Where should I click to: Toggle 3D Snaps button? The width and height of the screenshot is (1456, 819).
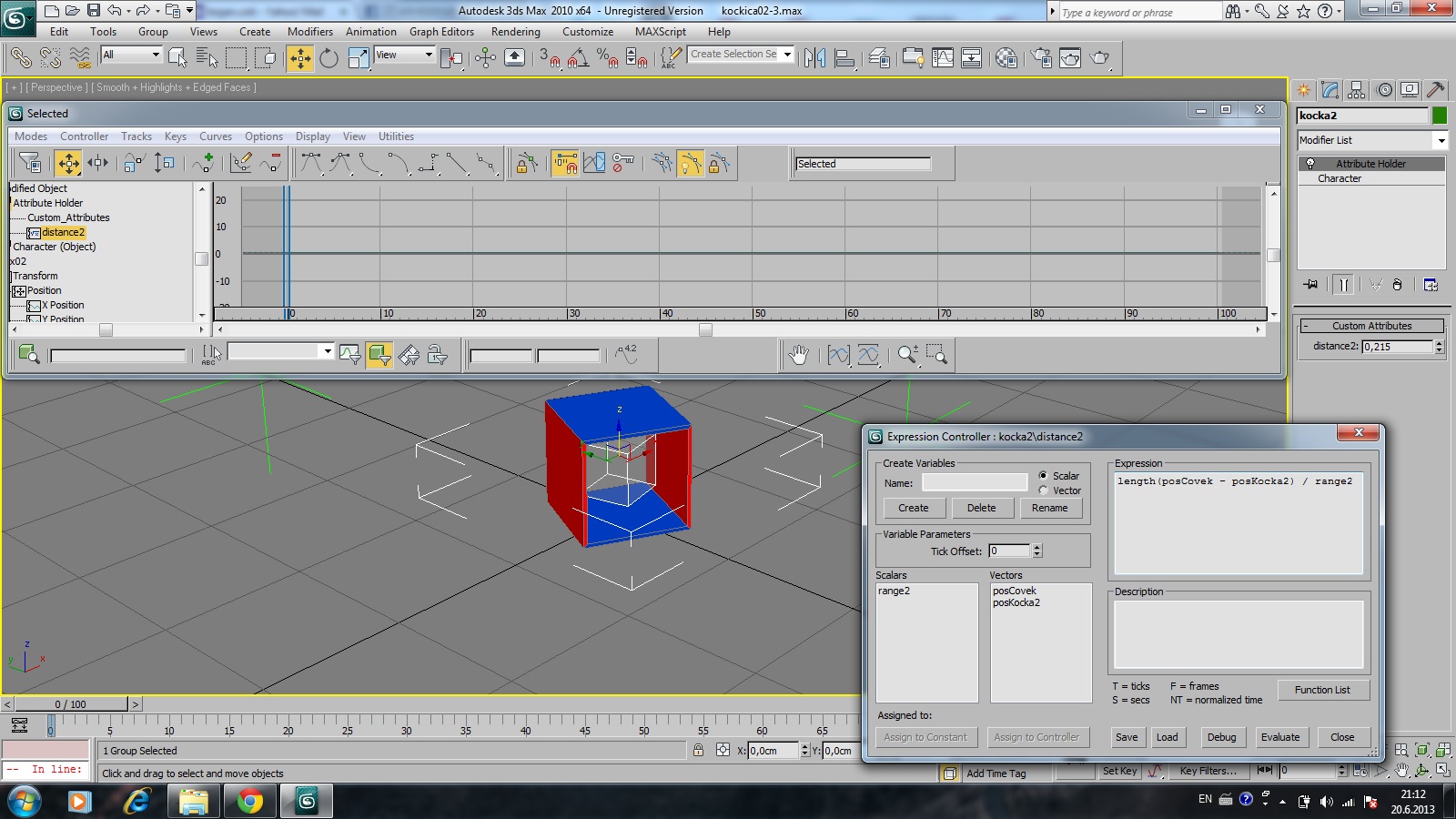(549, 58)
